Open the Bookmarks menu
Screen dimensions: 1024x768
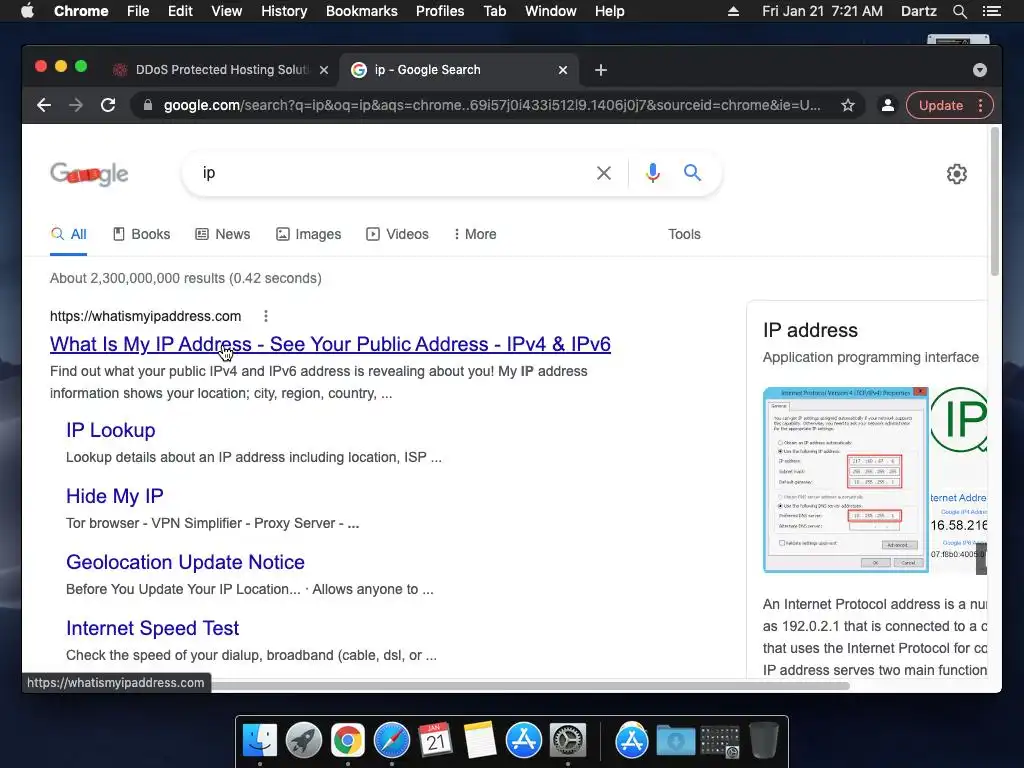(x=362, y=11)
